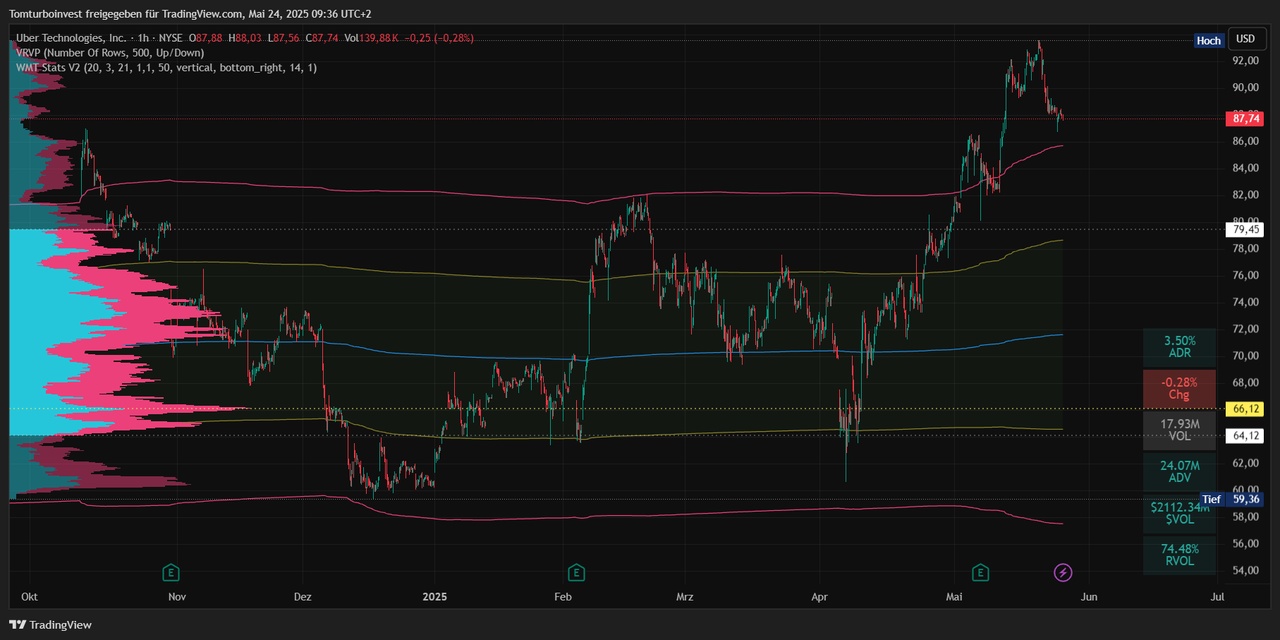Screen dimensions: 1280x640
Task: Click the -0.28% Chg stat box
Action: 1180,388
